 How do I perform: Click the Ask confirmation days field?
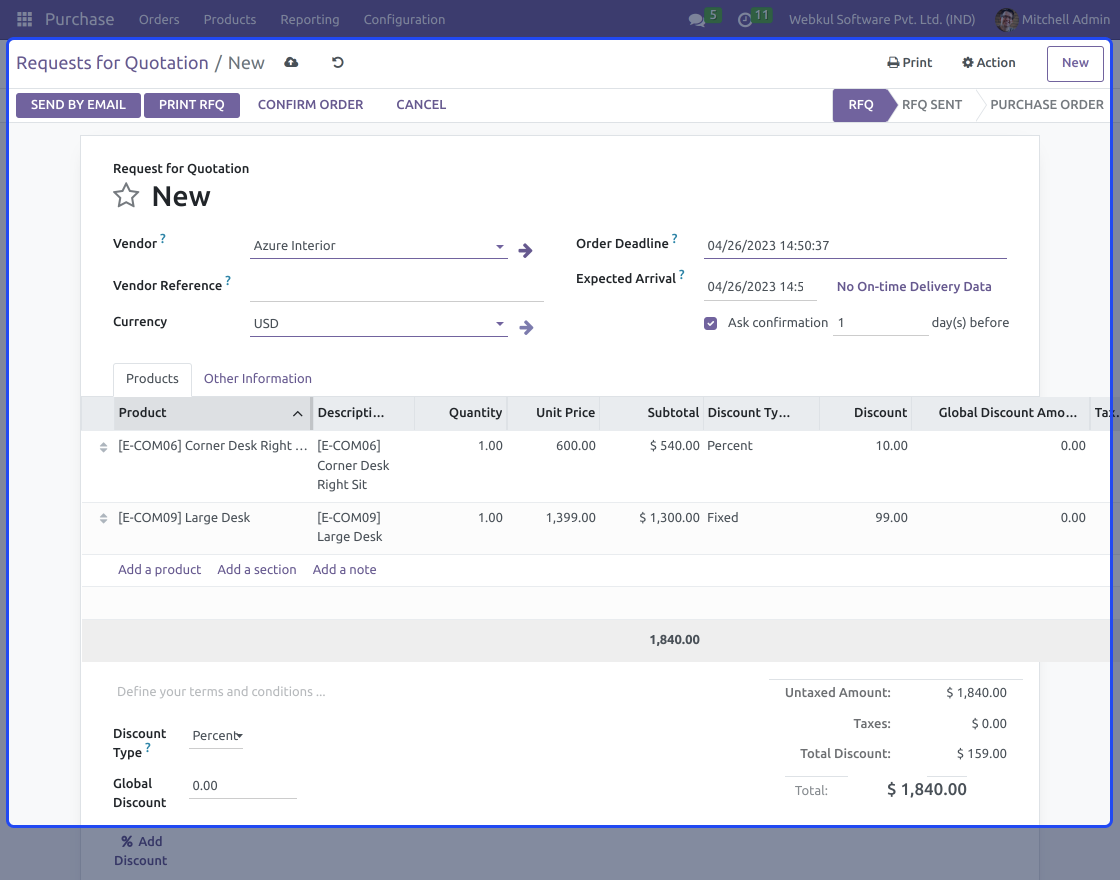point(880,323)
